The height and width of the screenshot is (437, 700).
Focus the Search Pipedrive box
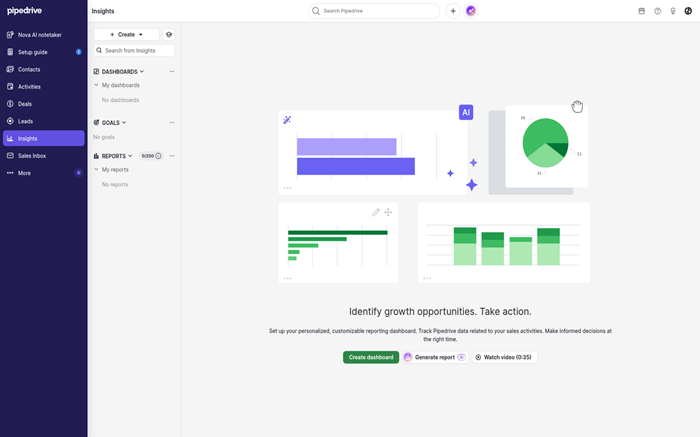click(x=374, y=11)
